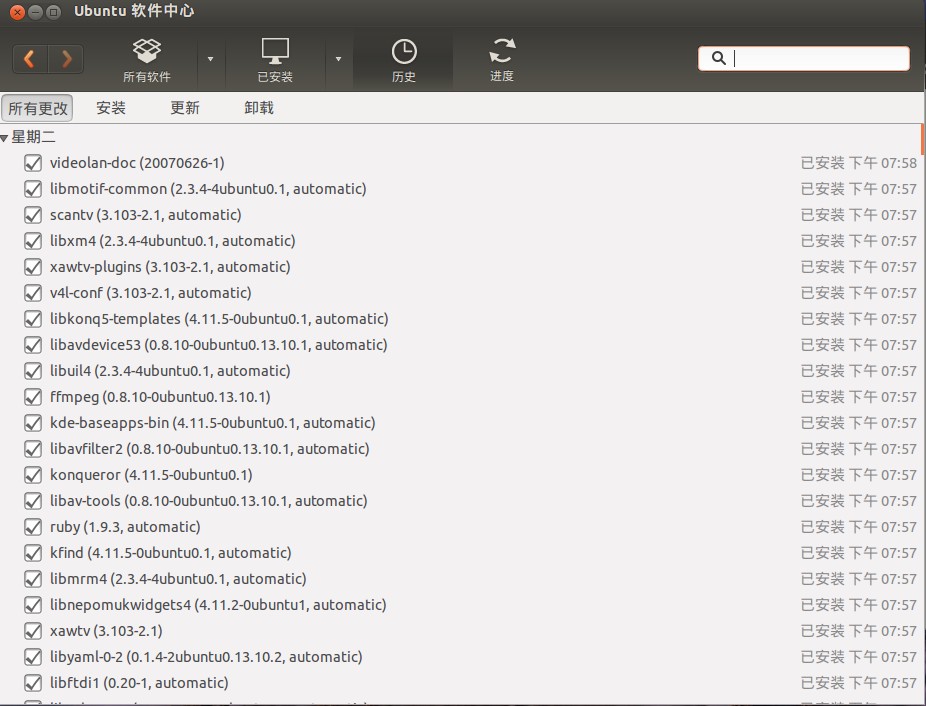The image size is (926, 706).
Task: Select the text ffmpeg (0.8.10-0ubuntu0.13.10.1)
Action: [x=160, y=397]
